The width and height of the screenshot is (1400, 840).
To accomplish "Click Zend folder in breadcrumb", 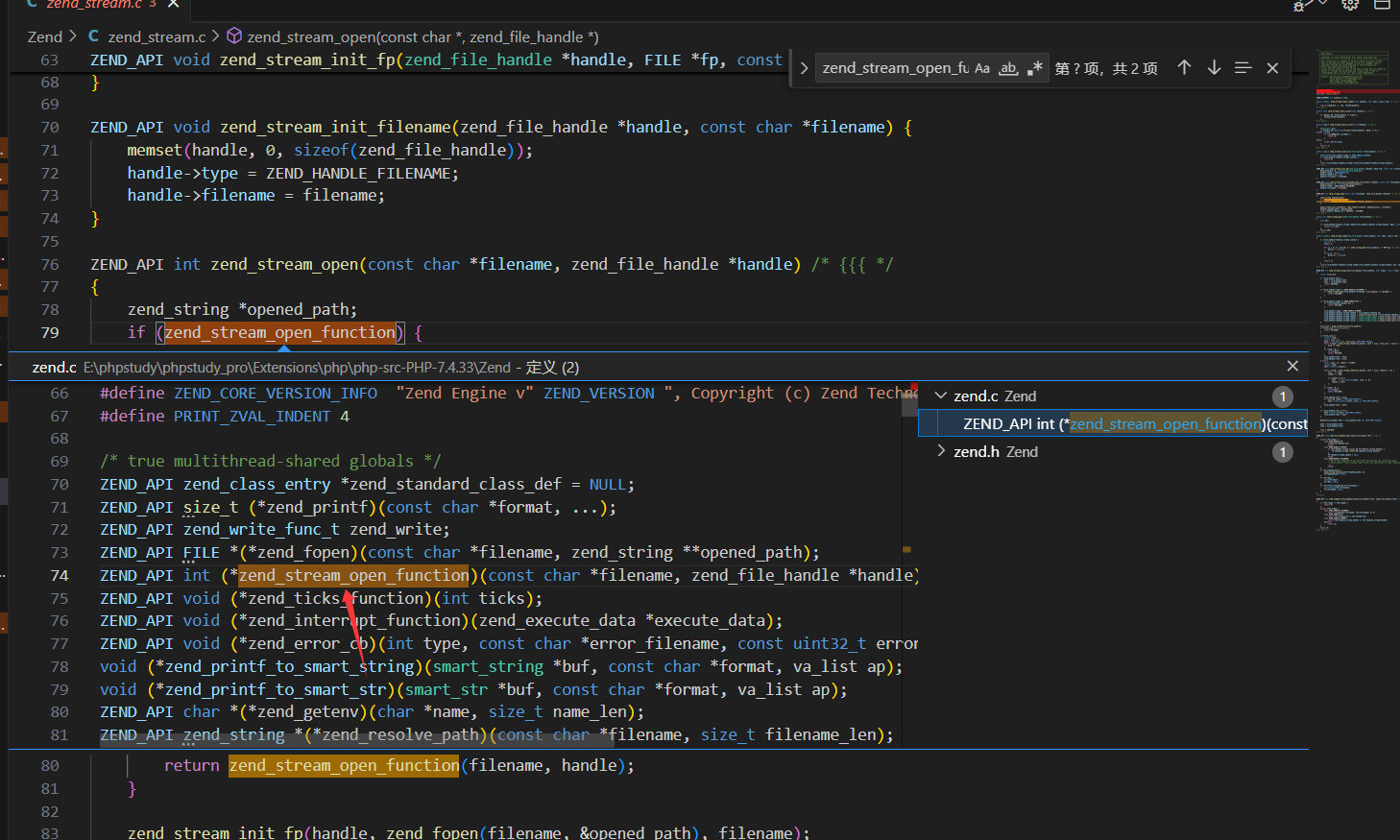I will pos(44,36).
